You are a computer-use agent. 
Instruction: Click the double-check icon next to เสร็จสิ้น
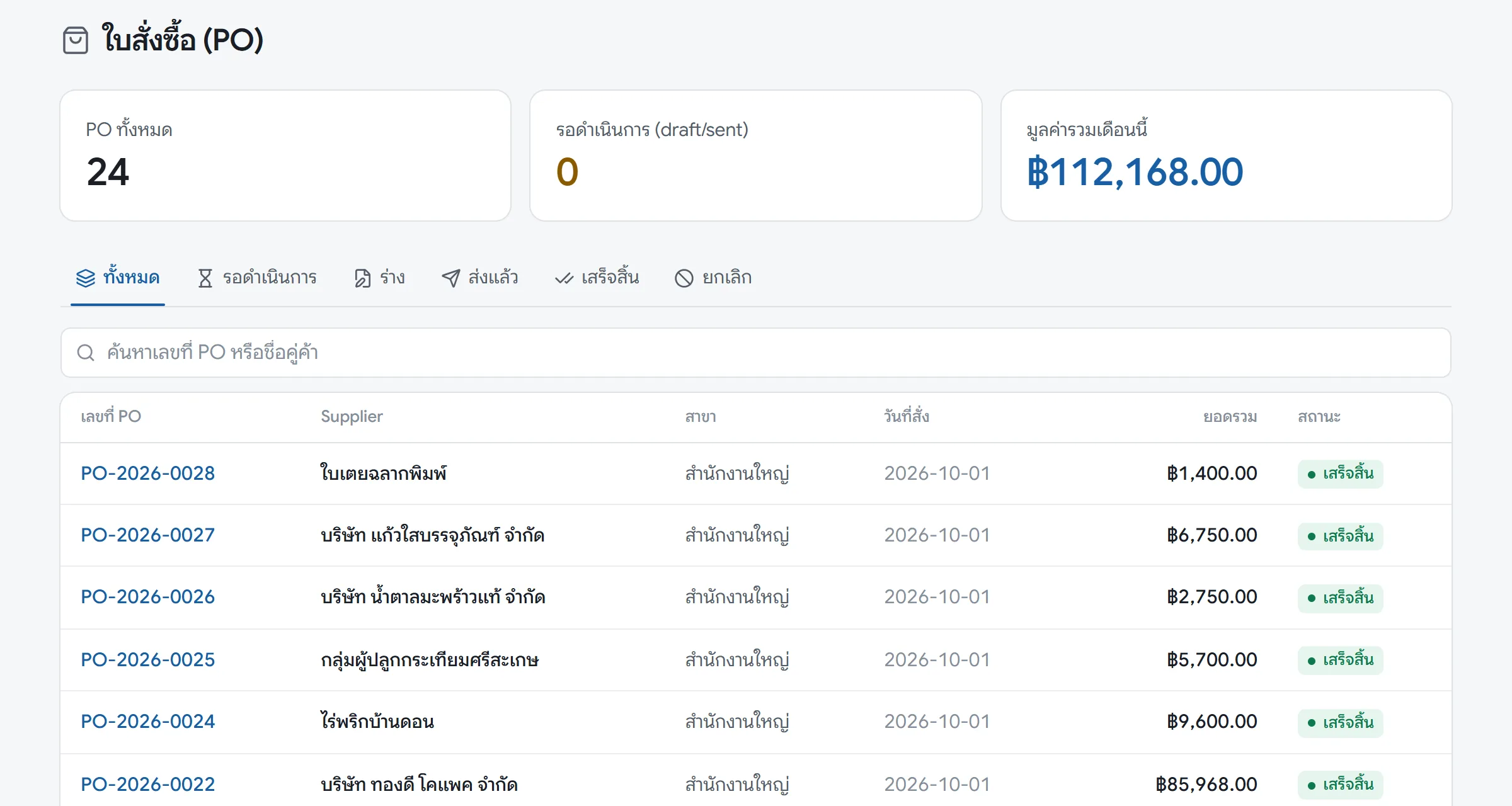[x=564, y=278]
